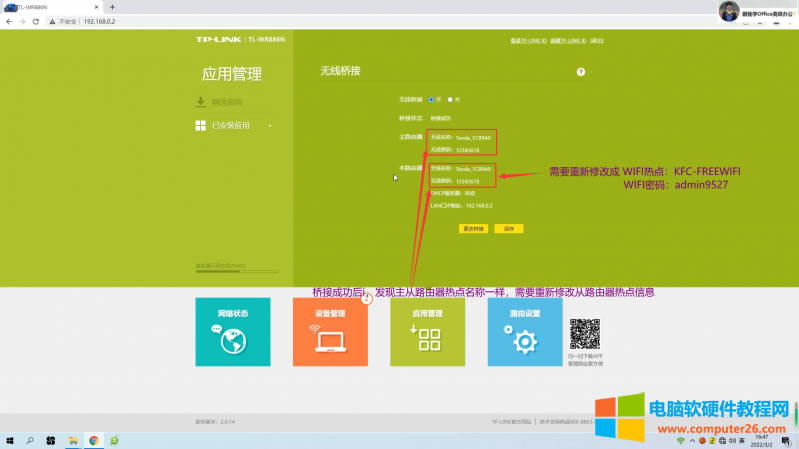Click the 保存 button

point(508,228)
